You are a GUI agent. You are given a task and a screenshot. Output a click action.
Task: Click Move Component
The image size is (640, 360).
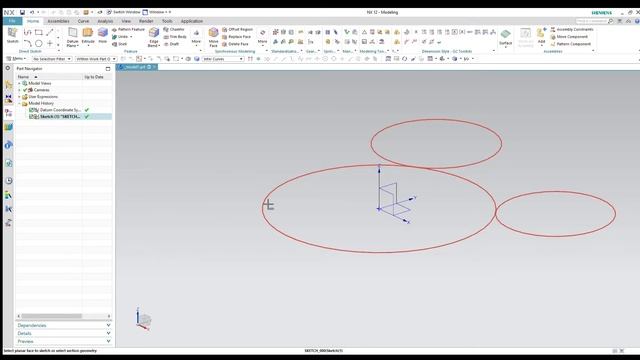[x=569, y=37]
